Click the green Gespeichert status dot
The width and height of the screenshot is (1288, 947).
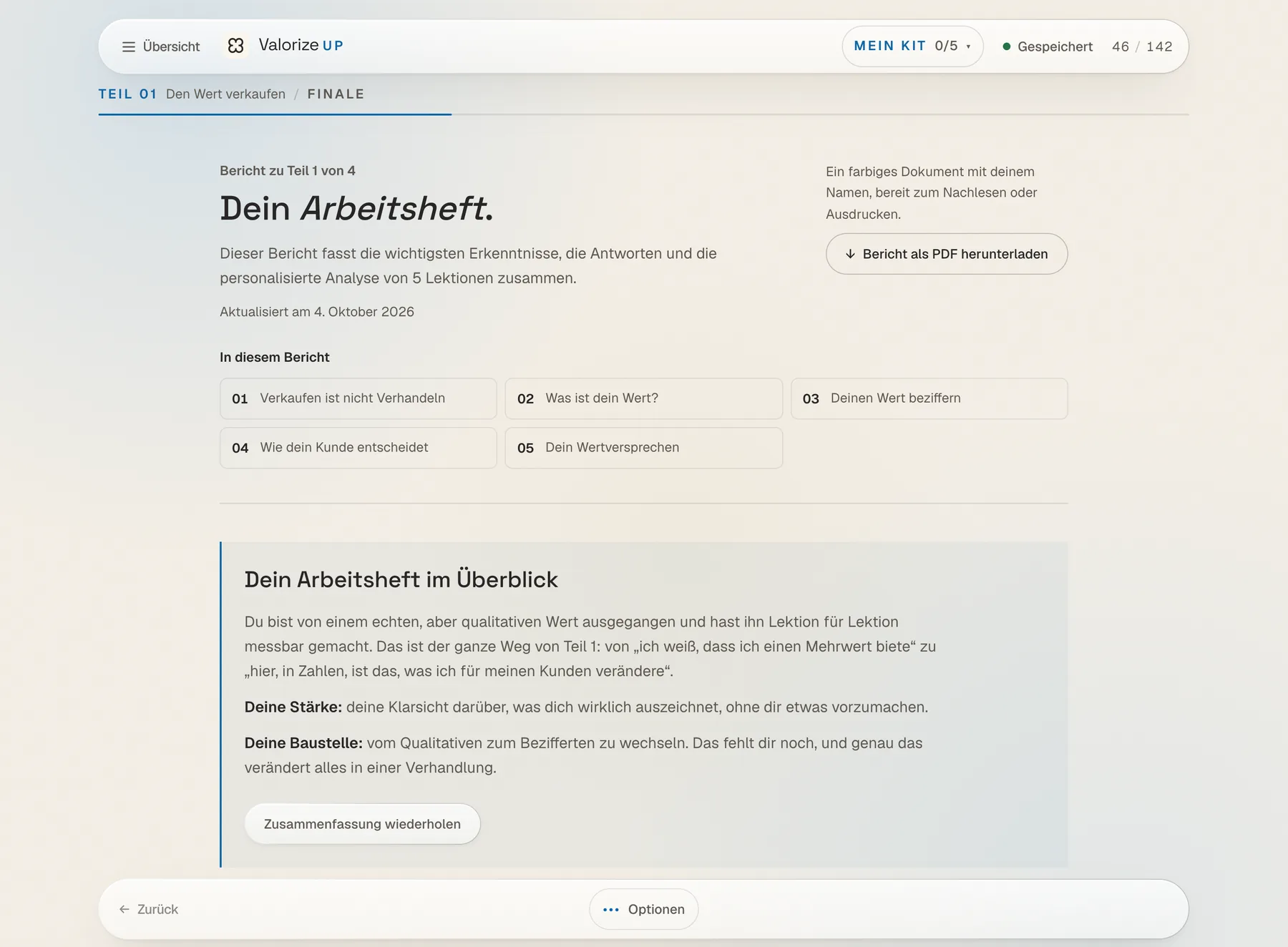tap(1007, 46)
